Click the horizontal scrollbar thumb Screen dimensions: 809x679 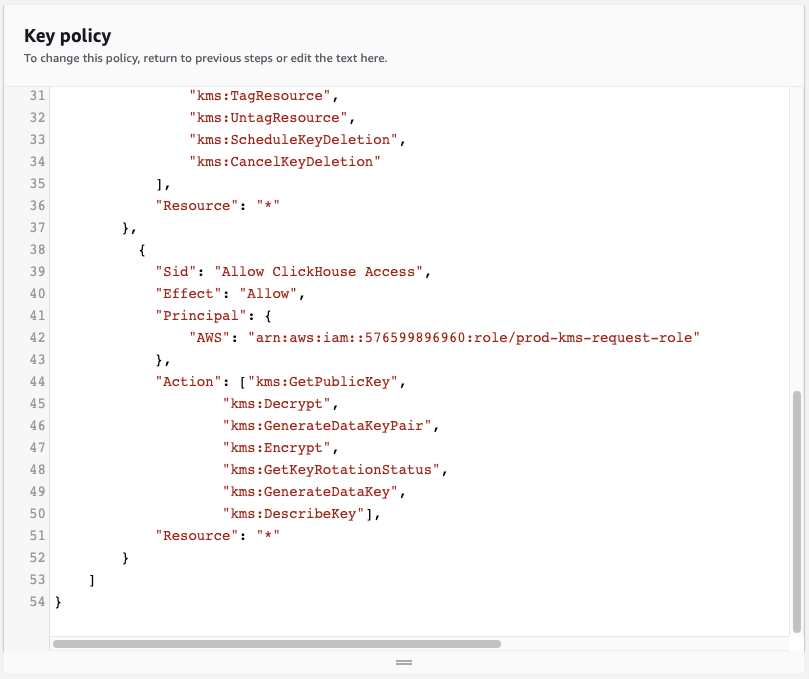tap(276, 644)
